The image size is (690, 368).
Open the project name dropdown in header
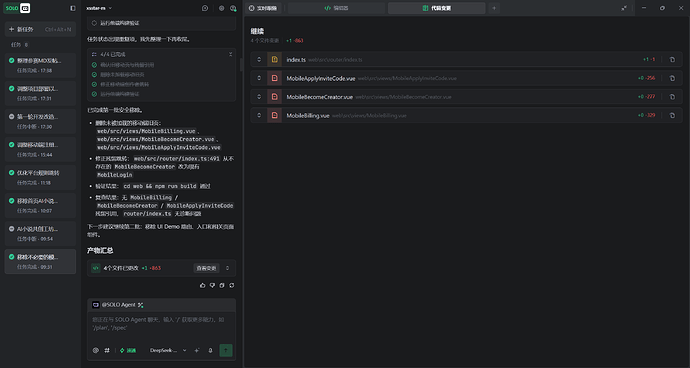(99, 8)
